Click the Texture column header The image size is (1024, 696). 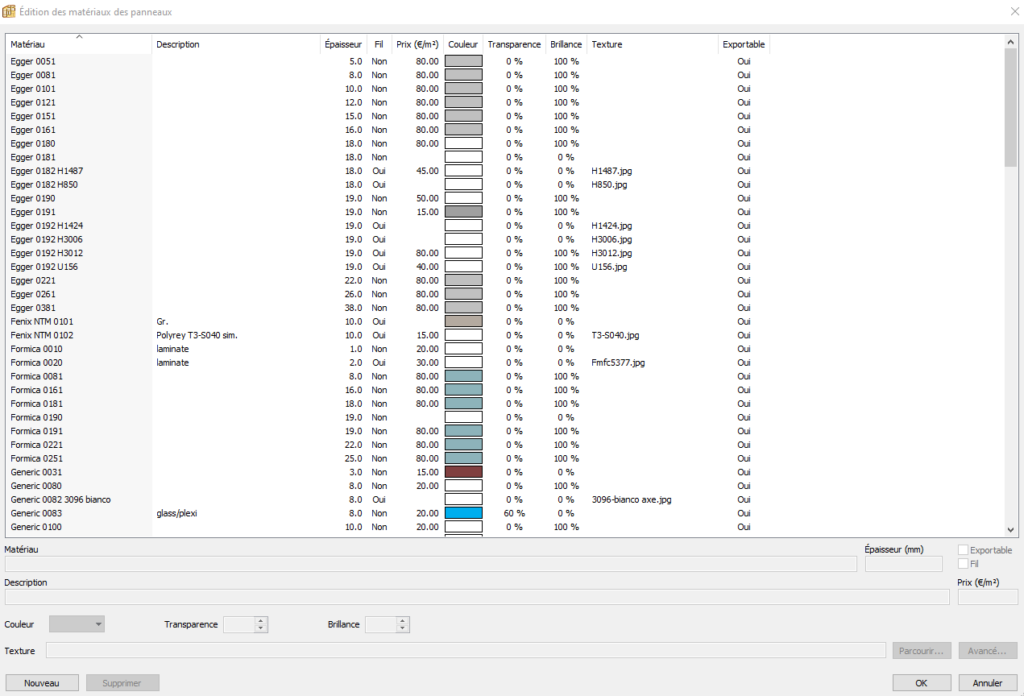point(652,44)
